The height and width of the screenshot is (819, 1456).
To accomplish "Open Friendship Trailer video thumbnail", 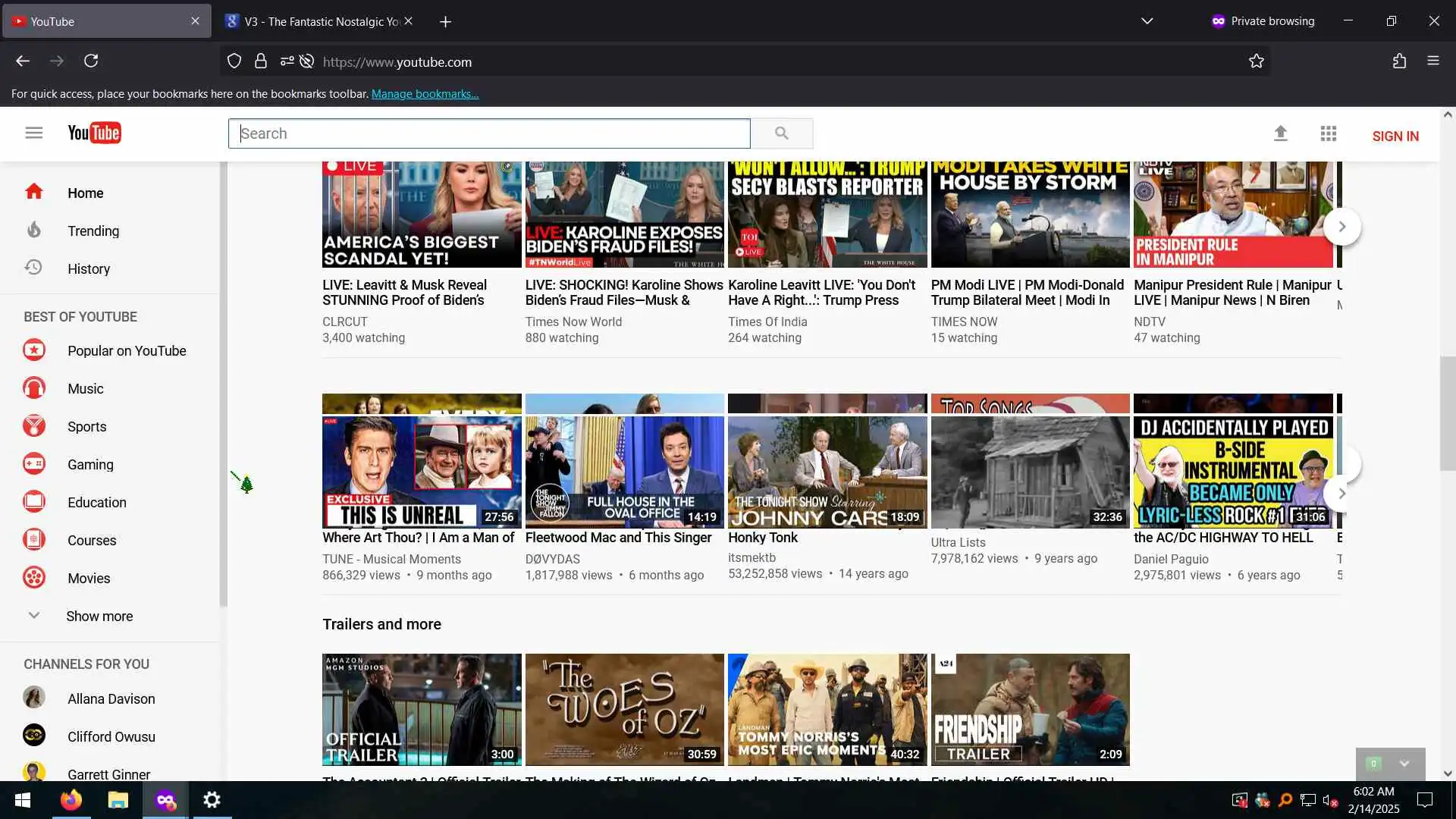I will 1030,709.
